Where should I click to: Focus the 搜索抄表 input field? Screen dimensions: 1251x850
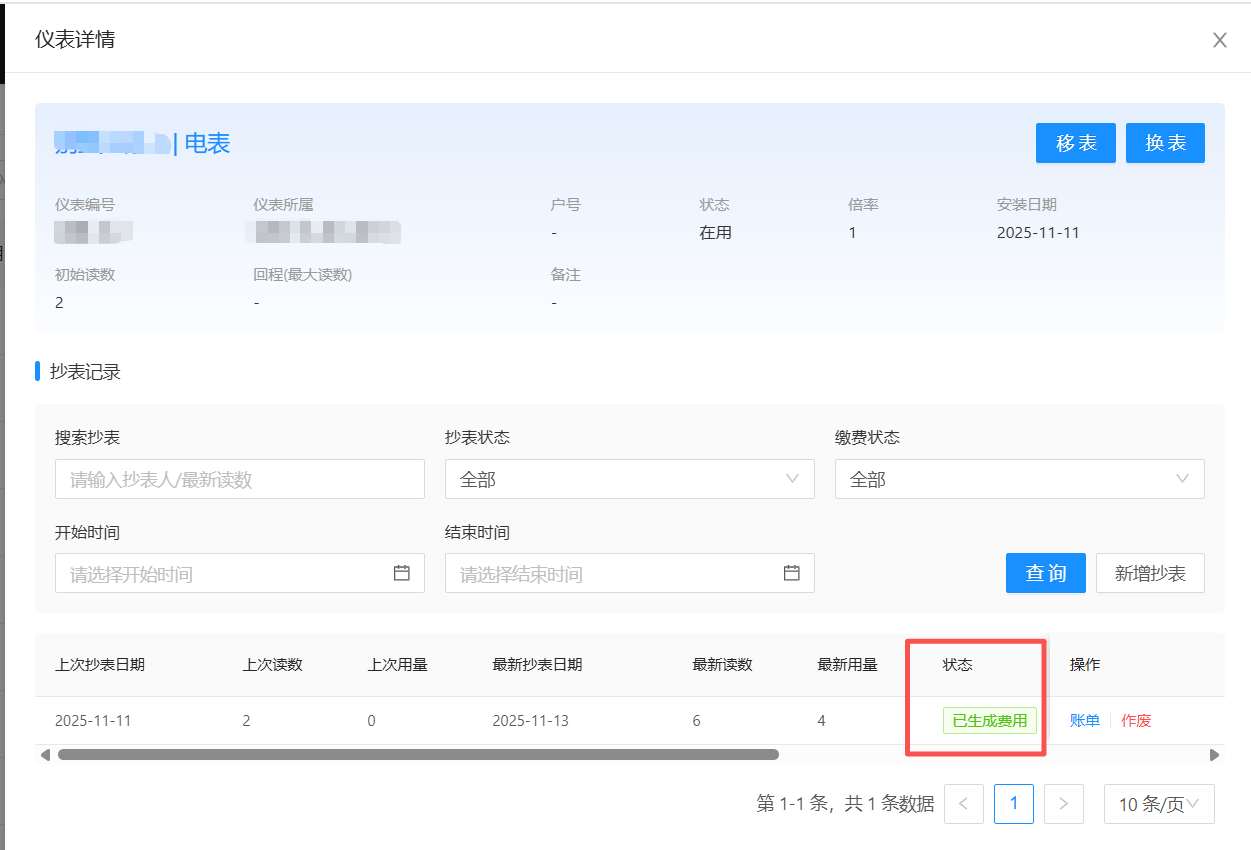click(240, 479)
